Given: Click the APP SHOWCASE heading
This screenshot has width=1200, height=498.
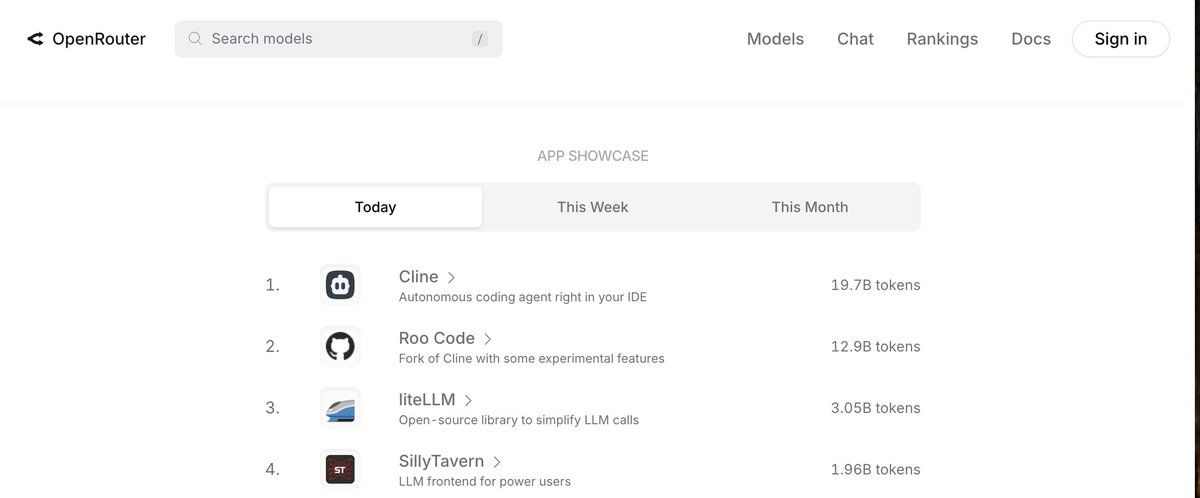Looking at the screenshot, I should 593,156.
